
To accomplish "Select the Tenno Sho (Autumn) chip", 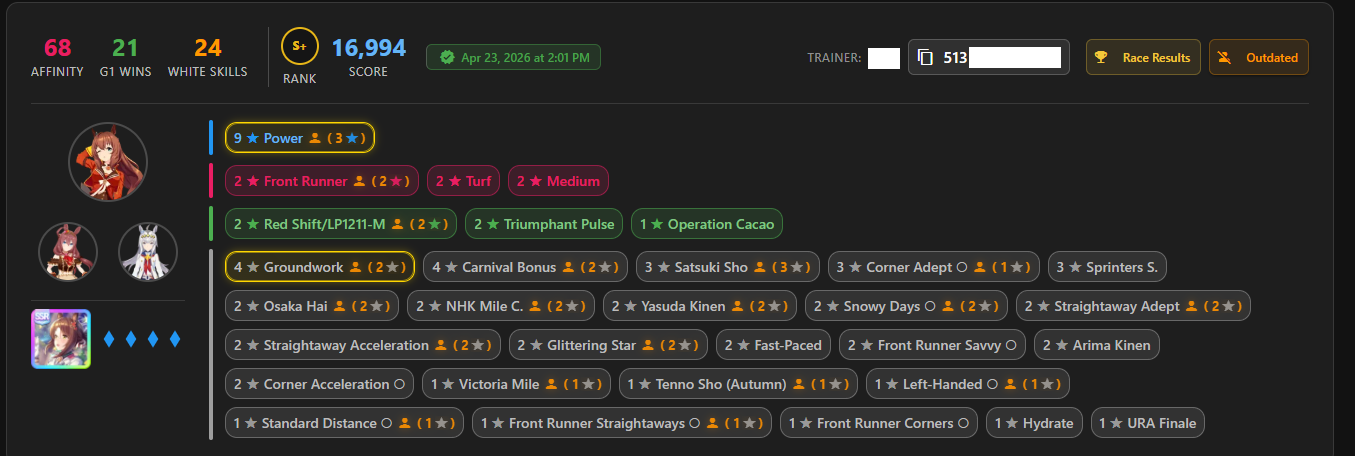I will 738,384.
